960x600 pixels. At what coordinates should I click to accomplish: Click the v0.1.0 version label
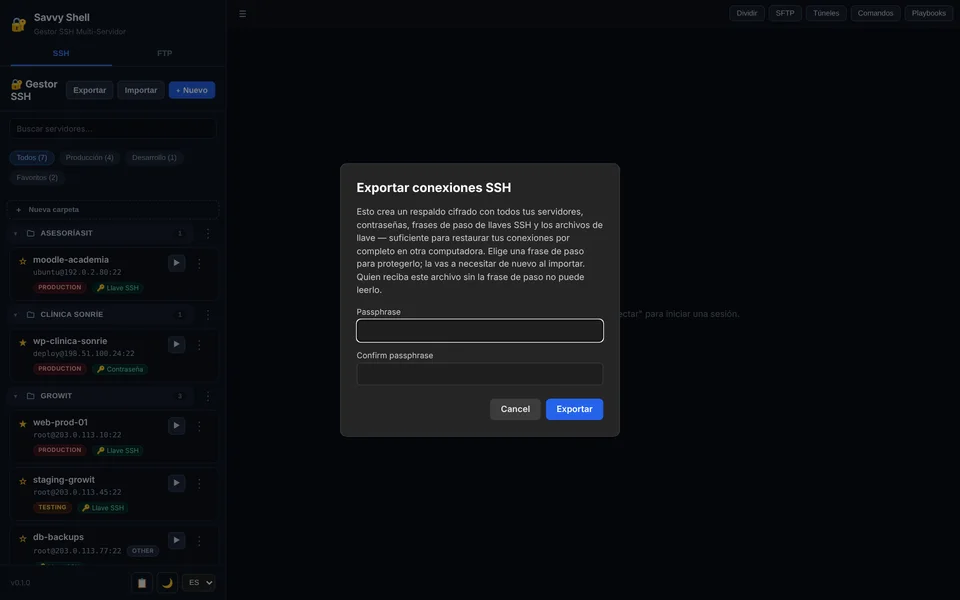(x=20, y=583)
